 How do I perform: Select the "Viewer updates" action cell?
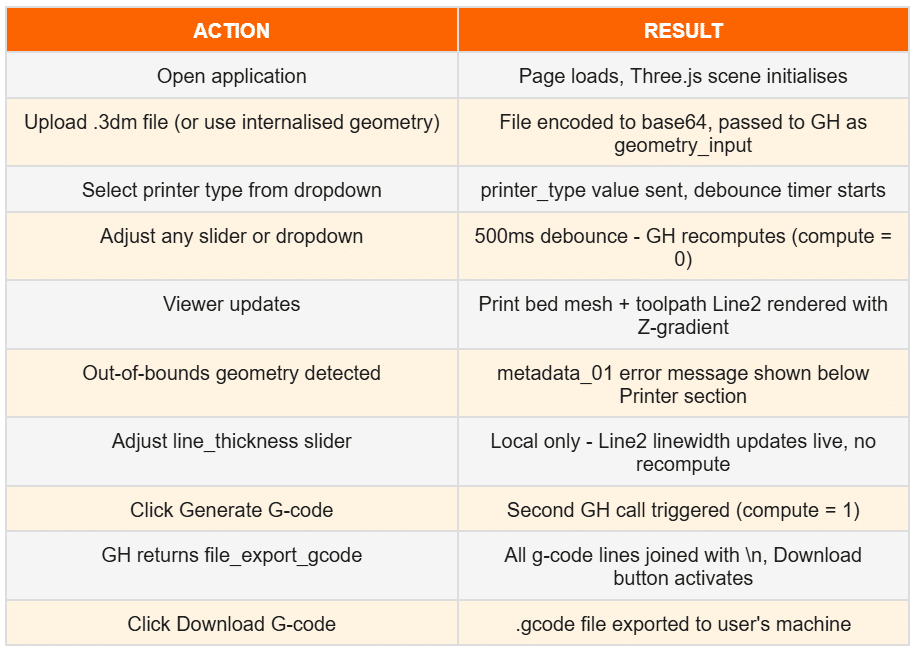point(232,304)
